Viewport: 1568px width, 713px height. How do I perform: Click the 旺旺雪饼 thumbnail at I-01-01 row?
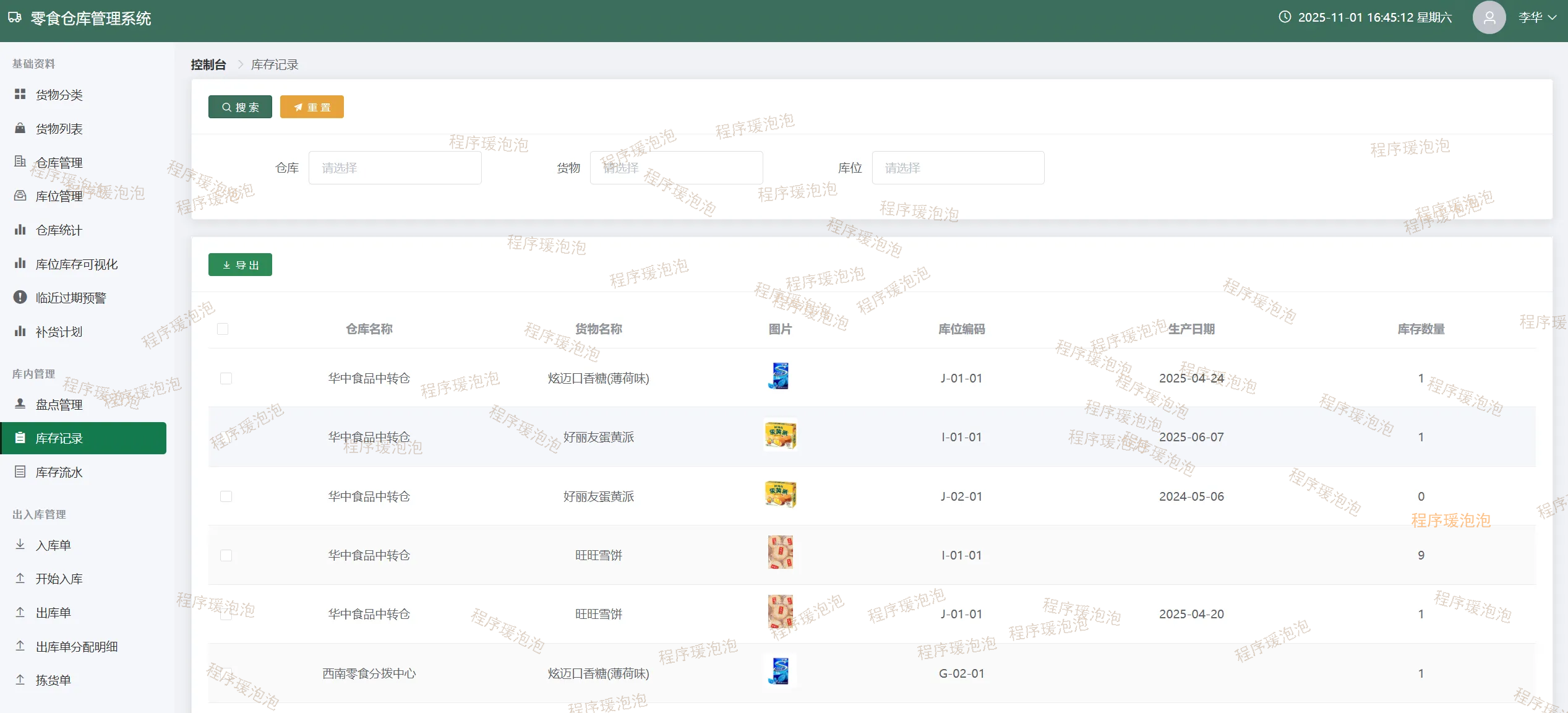[780, 553]
